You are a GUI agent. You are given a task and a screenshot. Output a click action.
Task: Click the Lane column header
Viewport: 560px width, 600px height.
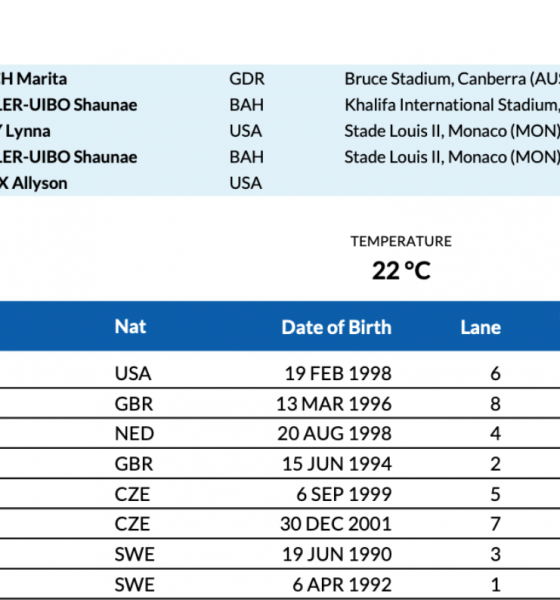(480, 327)
